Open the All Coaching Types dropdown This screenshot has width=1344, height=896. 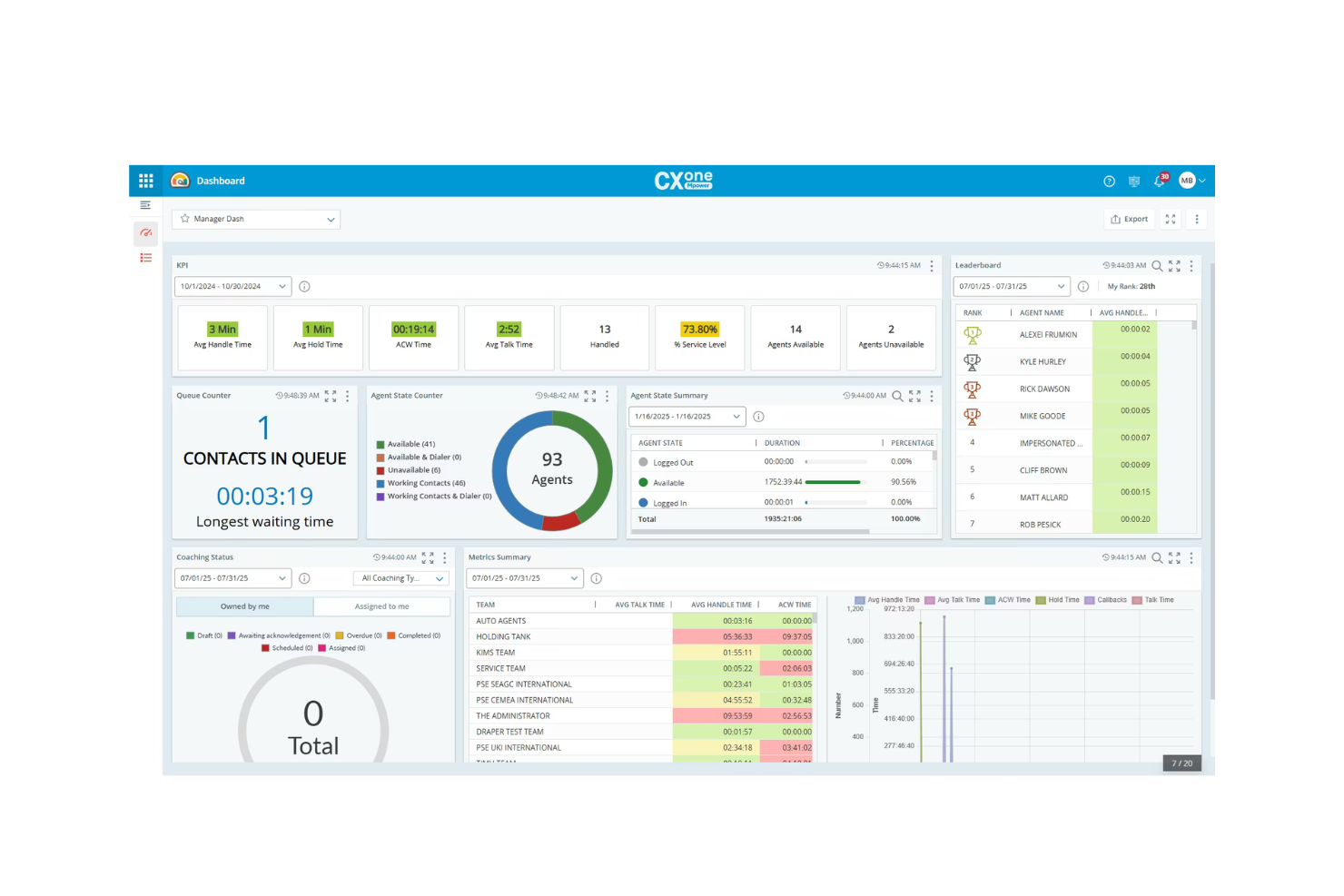coord(400,577)
